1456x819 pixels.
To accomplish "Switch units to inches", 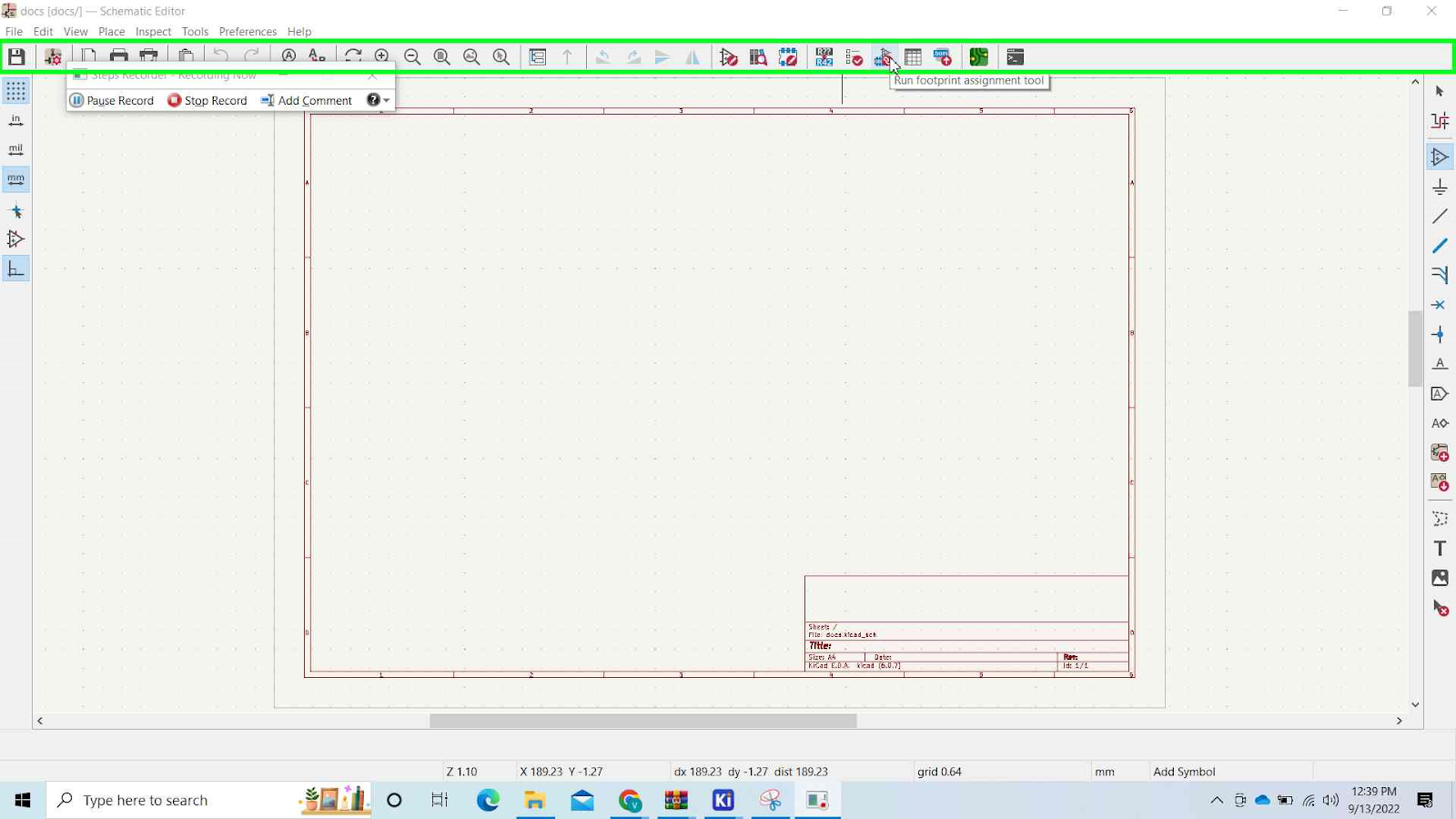I will click(15, 120).
